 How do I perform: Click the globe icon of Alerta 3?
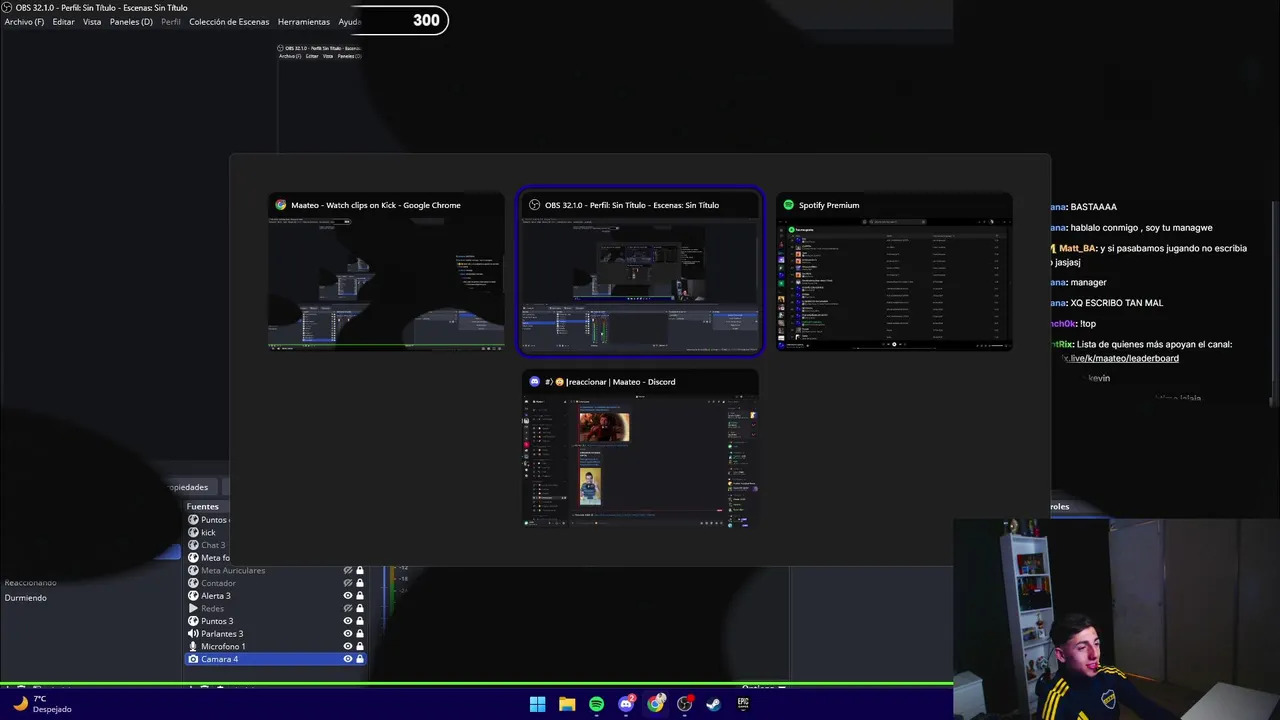(193, 596)
